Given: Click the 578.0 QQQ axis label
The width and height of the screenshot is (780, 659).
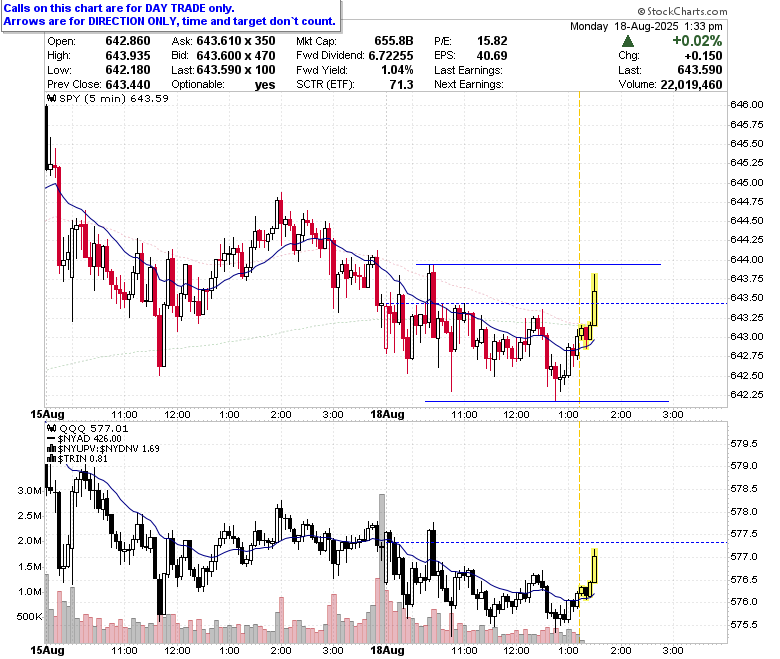Looking at the screenshot, I should (744, 511).
